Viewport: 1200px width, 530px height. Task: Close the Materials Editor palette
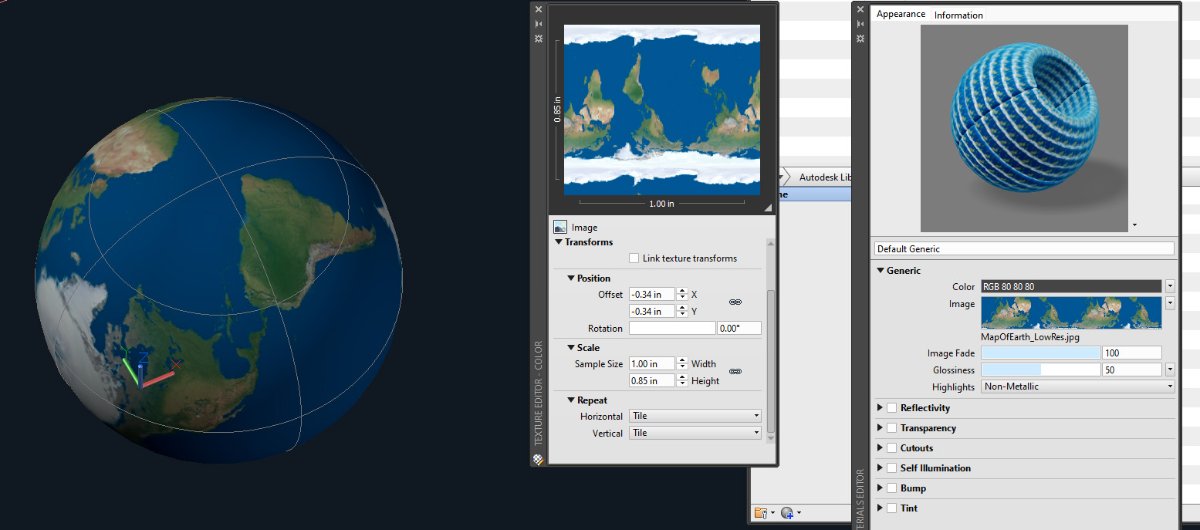coord(860,9)
